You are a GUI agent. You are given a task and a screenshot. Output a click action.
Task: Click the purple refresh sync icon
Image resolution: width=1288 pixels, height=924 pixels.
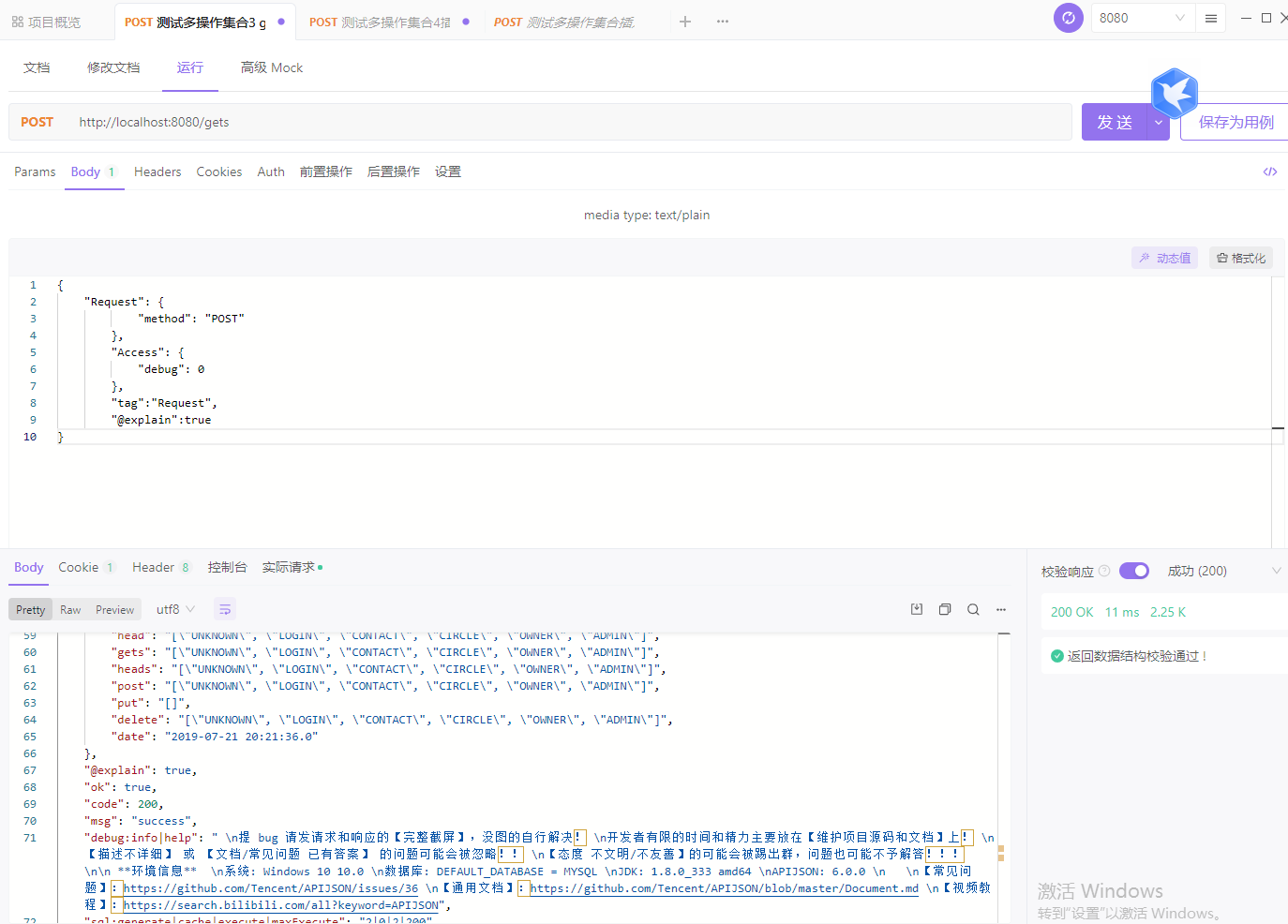tap(1068, 18)
